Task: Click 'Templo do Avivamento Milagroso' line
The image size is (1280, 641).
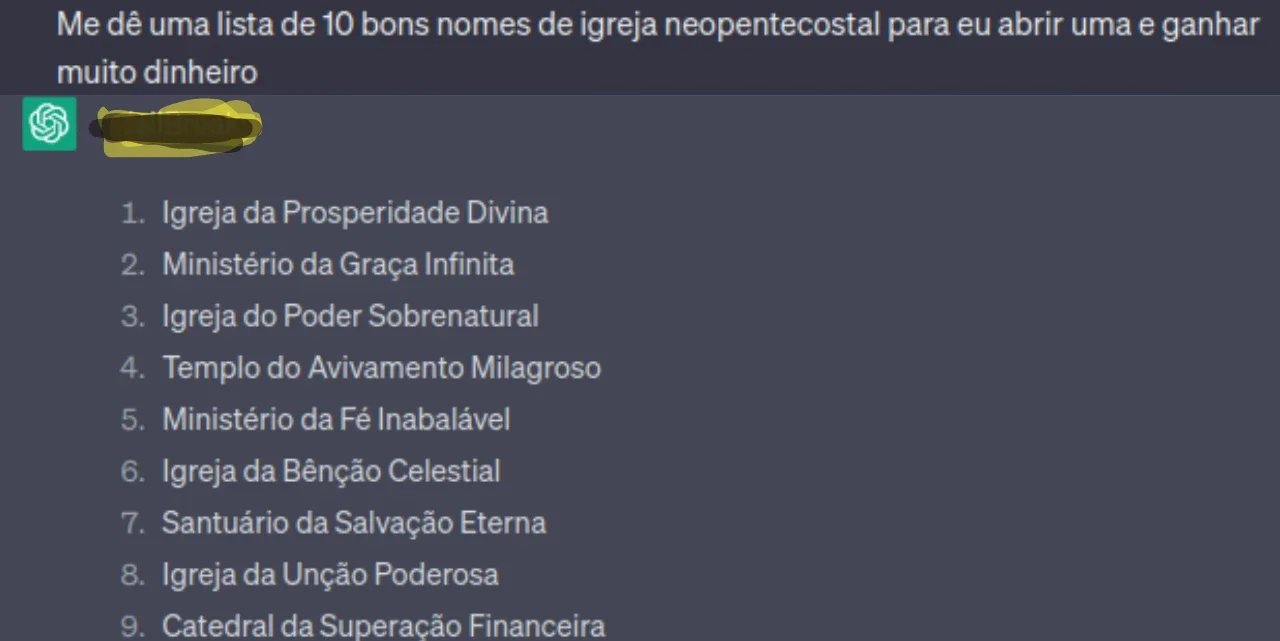Action: (381, 368)
